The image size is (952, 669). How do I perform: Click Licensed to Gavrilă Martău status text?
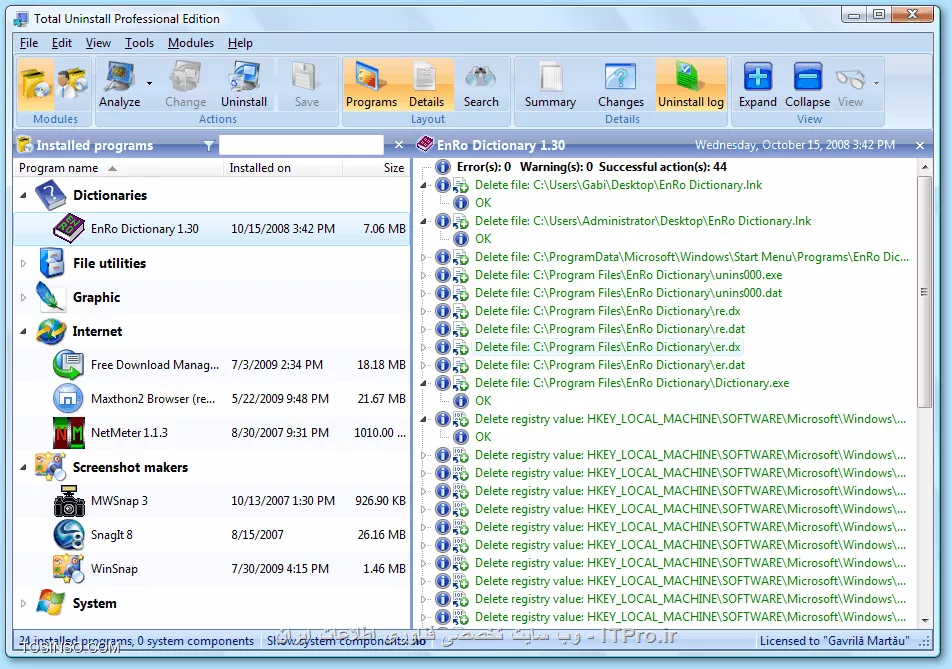point(834,640)
